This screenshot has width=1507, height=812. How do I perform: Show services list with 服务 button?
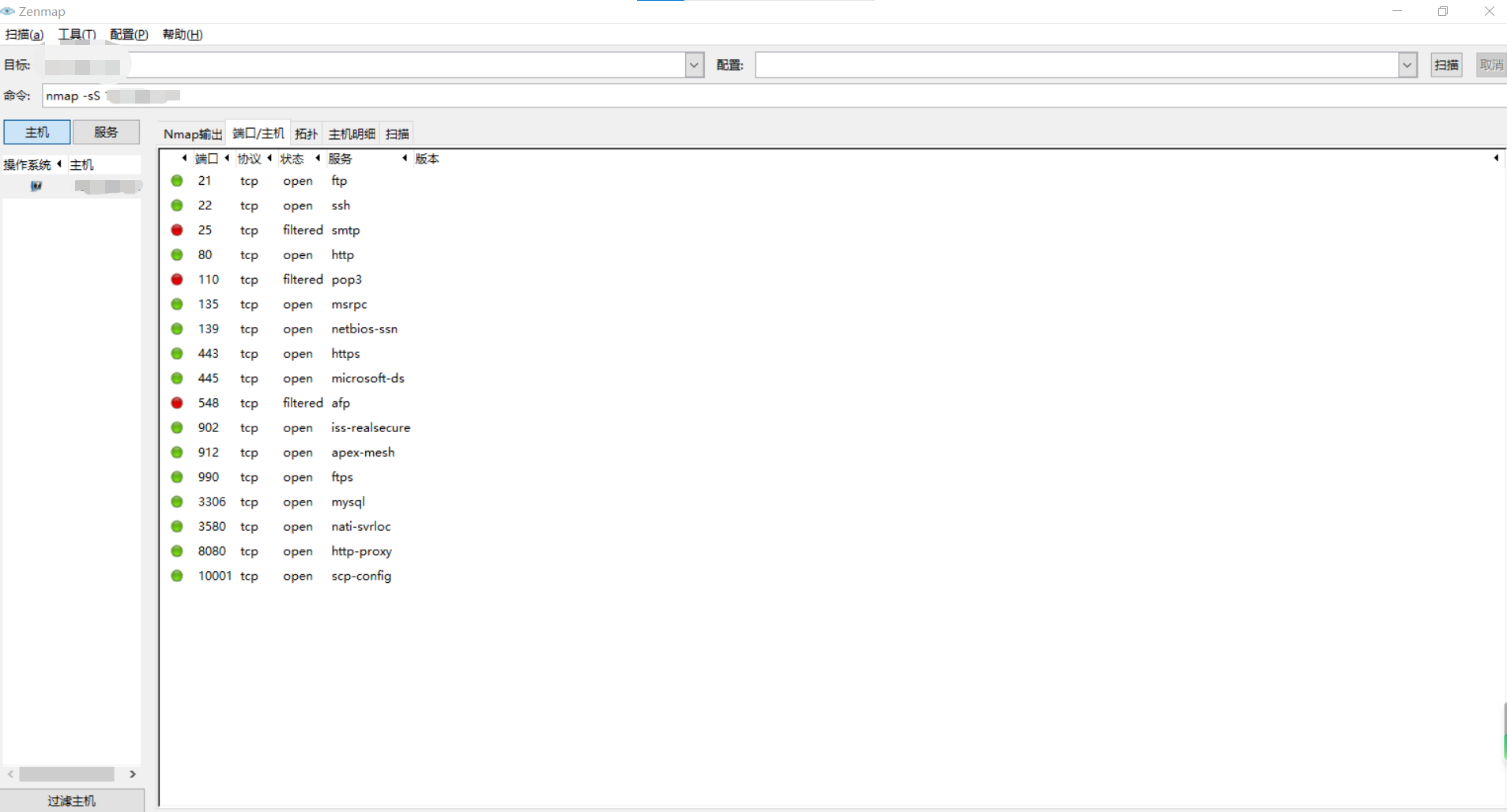point(106,132)
